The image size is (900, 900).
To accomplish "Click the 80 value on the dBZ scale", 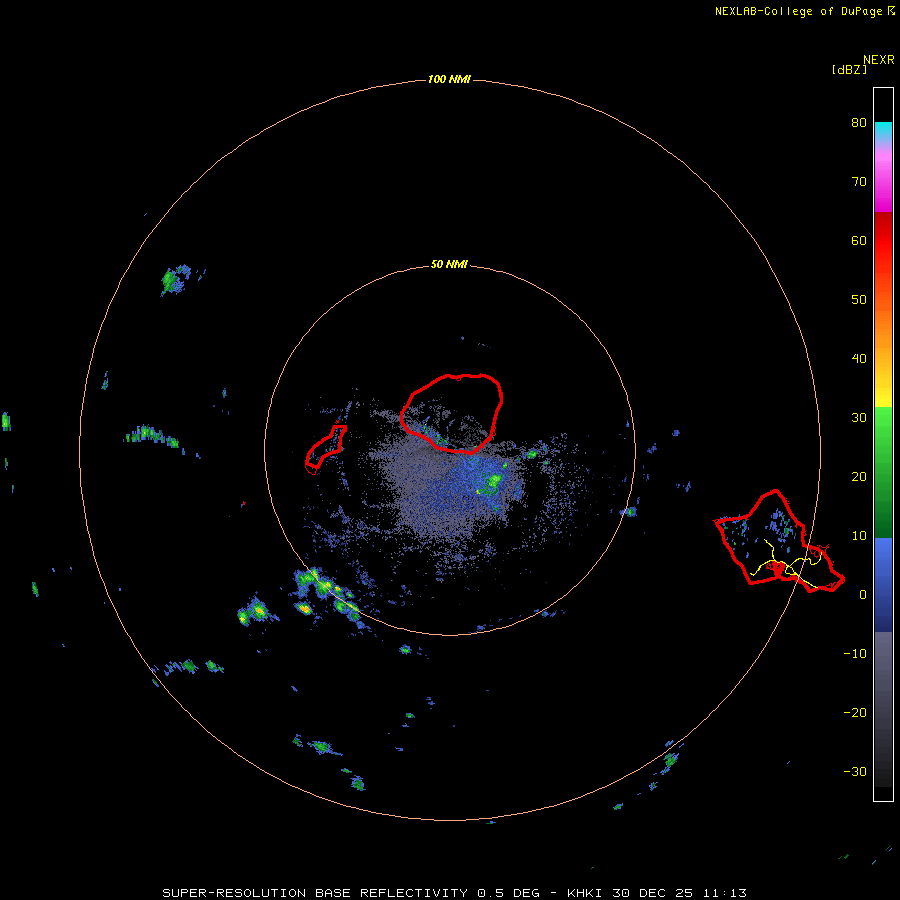I will [x=859, y=122].
